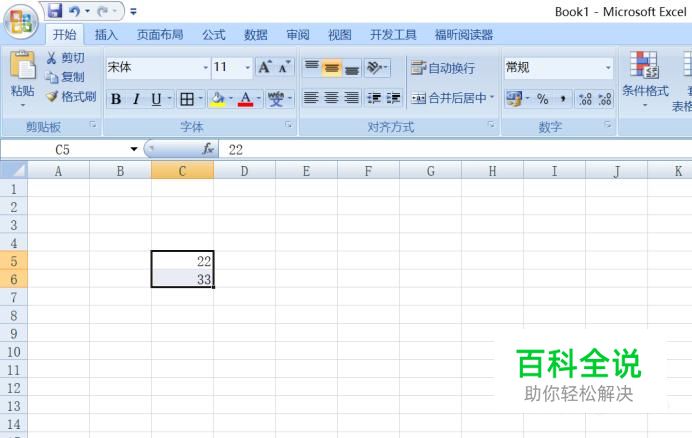The height and width of the screenshot is (438, 692).
Task: Open fill color palette arrow
Action: 231,98
